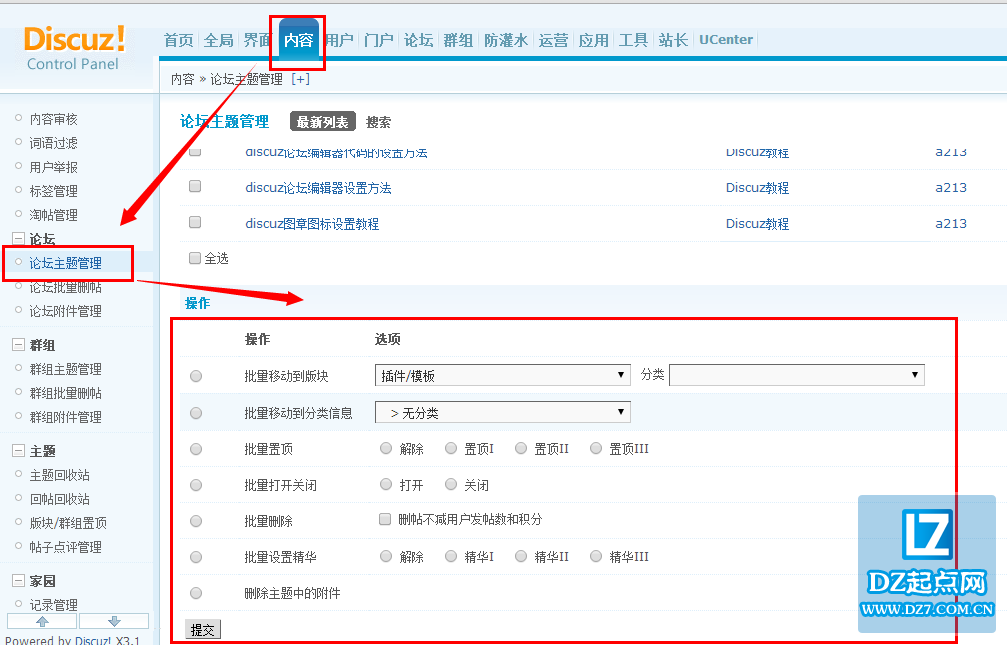Tick the 全选 select-all checkbox
The height and width of the screenshot is (645, 1007).
pyautogui.click(x=195, y=258)
